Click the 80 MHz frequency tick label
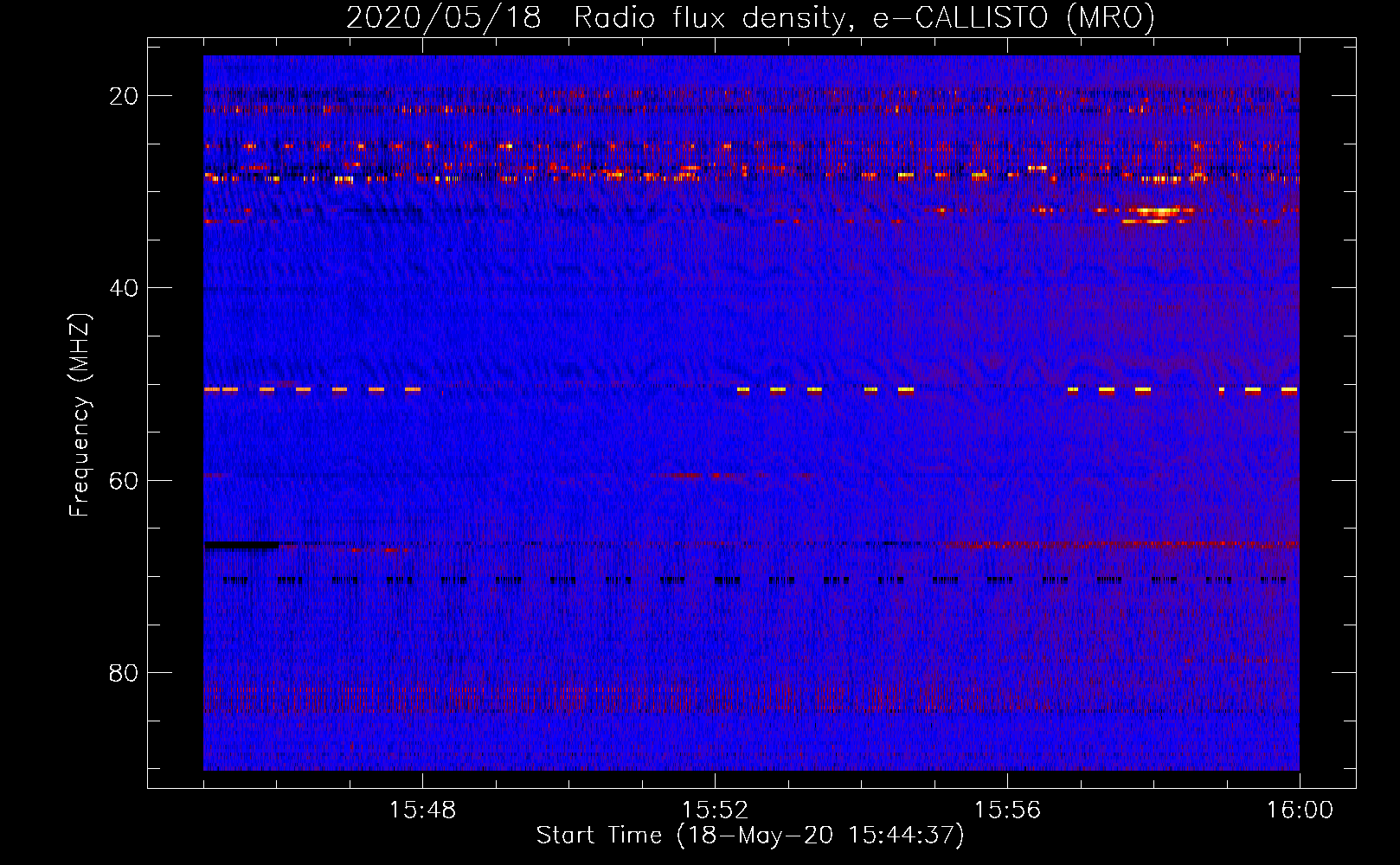 click(124, 672)
